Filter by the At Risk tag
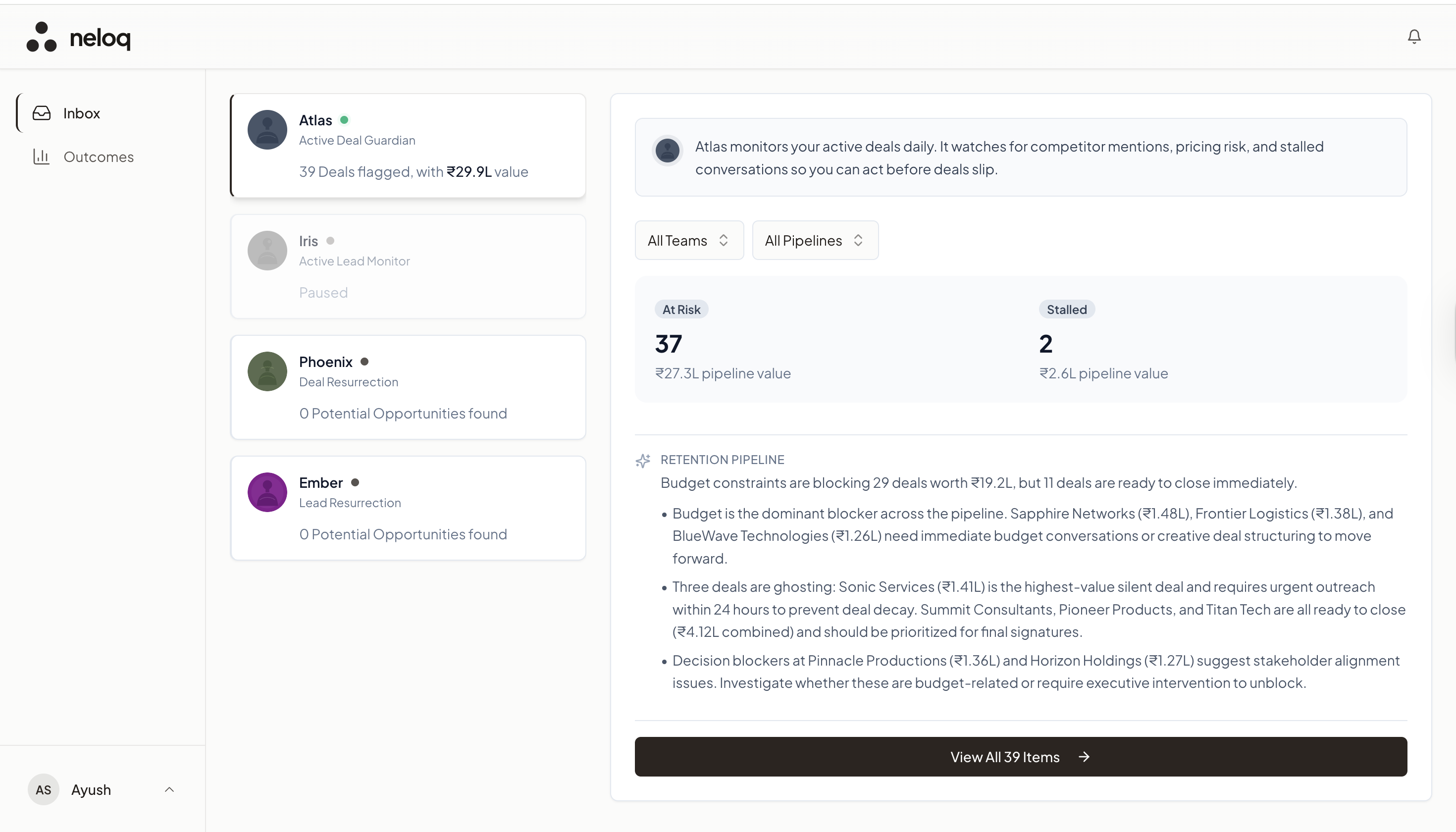Screen dimensions: 1456x832 pos(681,310)
